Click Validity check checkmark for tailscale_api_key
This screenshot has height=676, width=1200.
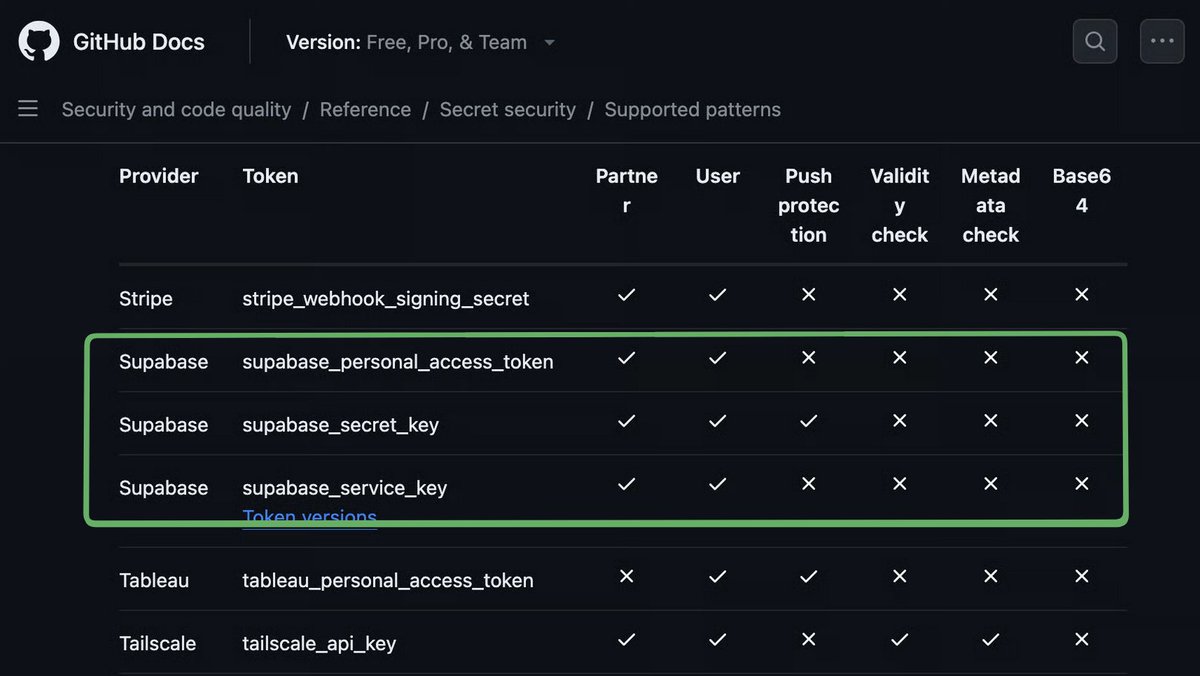coord(900,639)
